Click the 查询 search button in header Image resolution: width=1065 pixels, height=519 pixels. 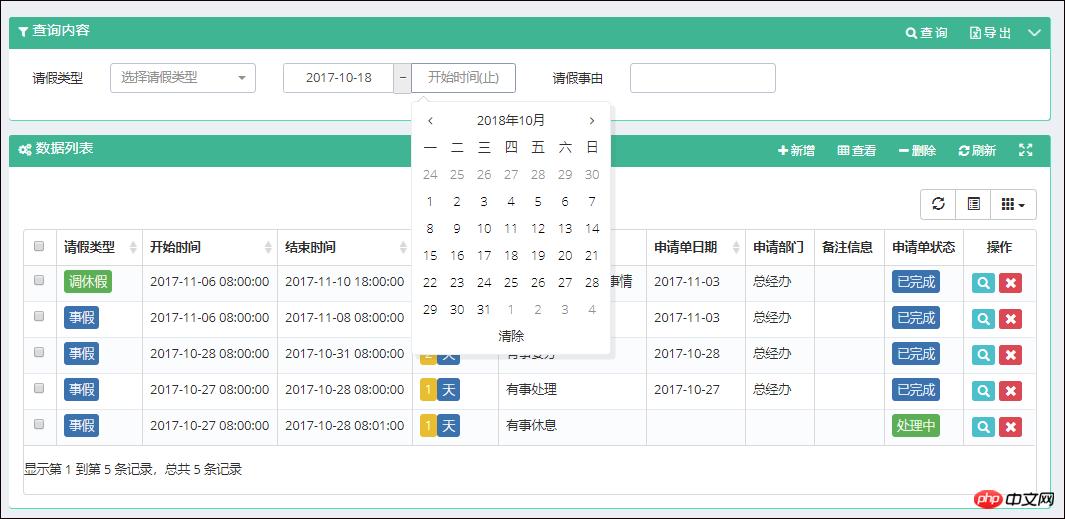click(x=926, y=33)
